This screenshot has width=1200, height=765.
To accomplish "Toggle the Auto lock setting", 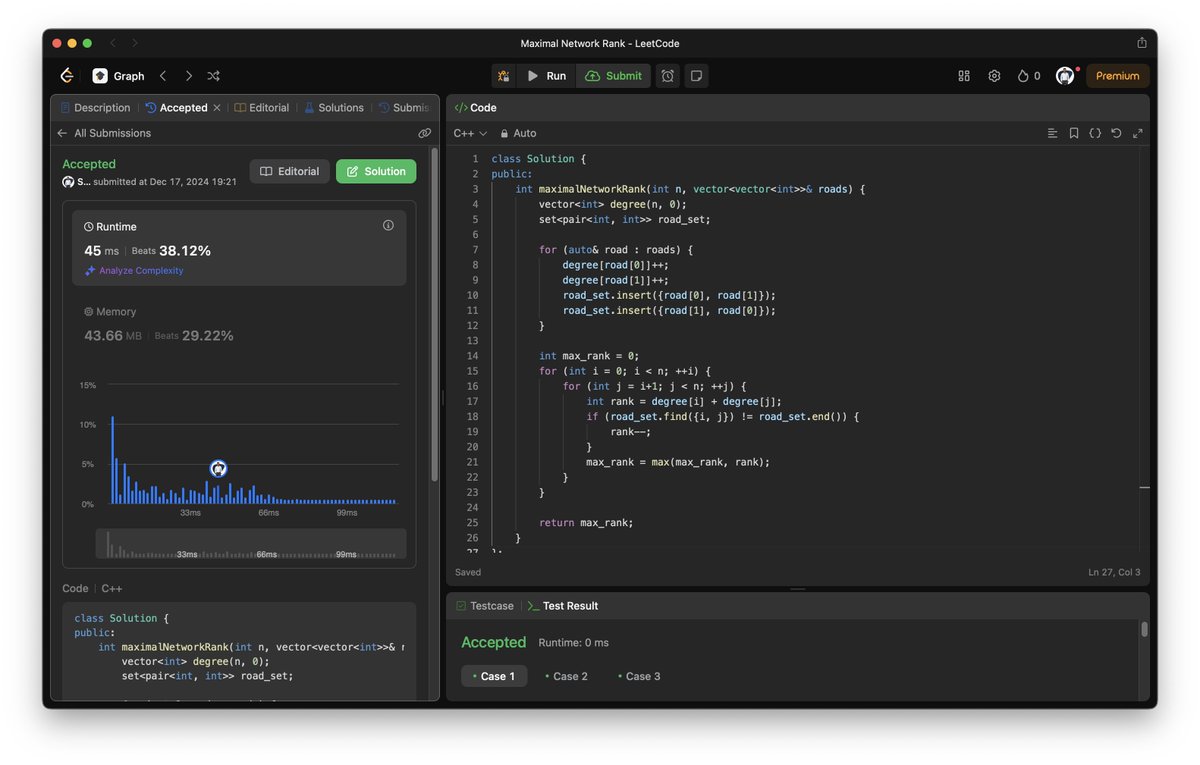I will 519,133.
